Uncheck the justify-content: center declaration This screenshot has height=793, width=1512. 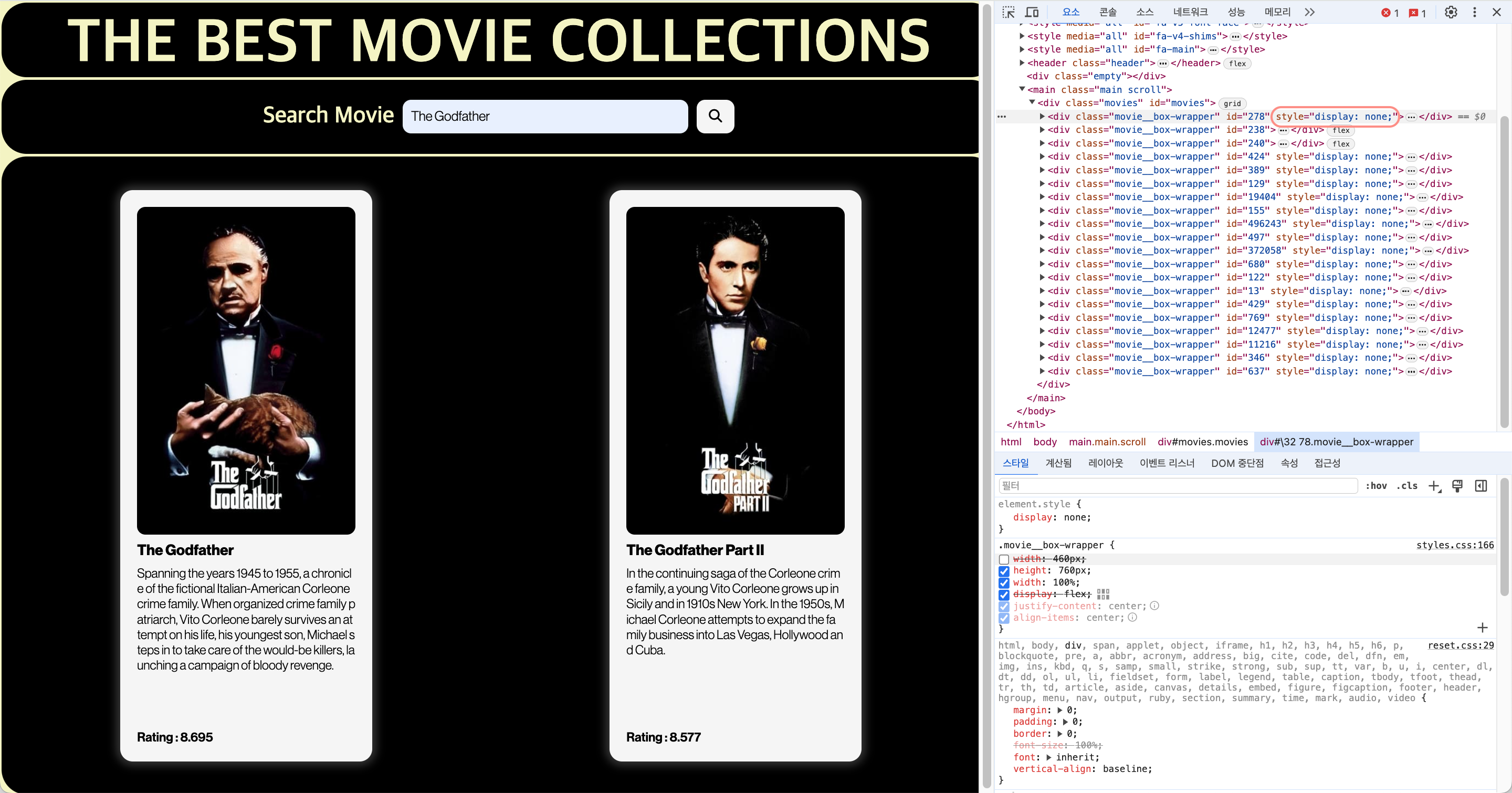1004,607
